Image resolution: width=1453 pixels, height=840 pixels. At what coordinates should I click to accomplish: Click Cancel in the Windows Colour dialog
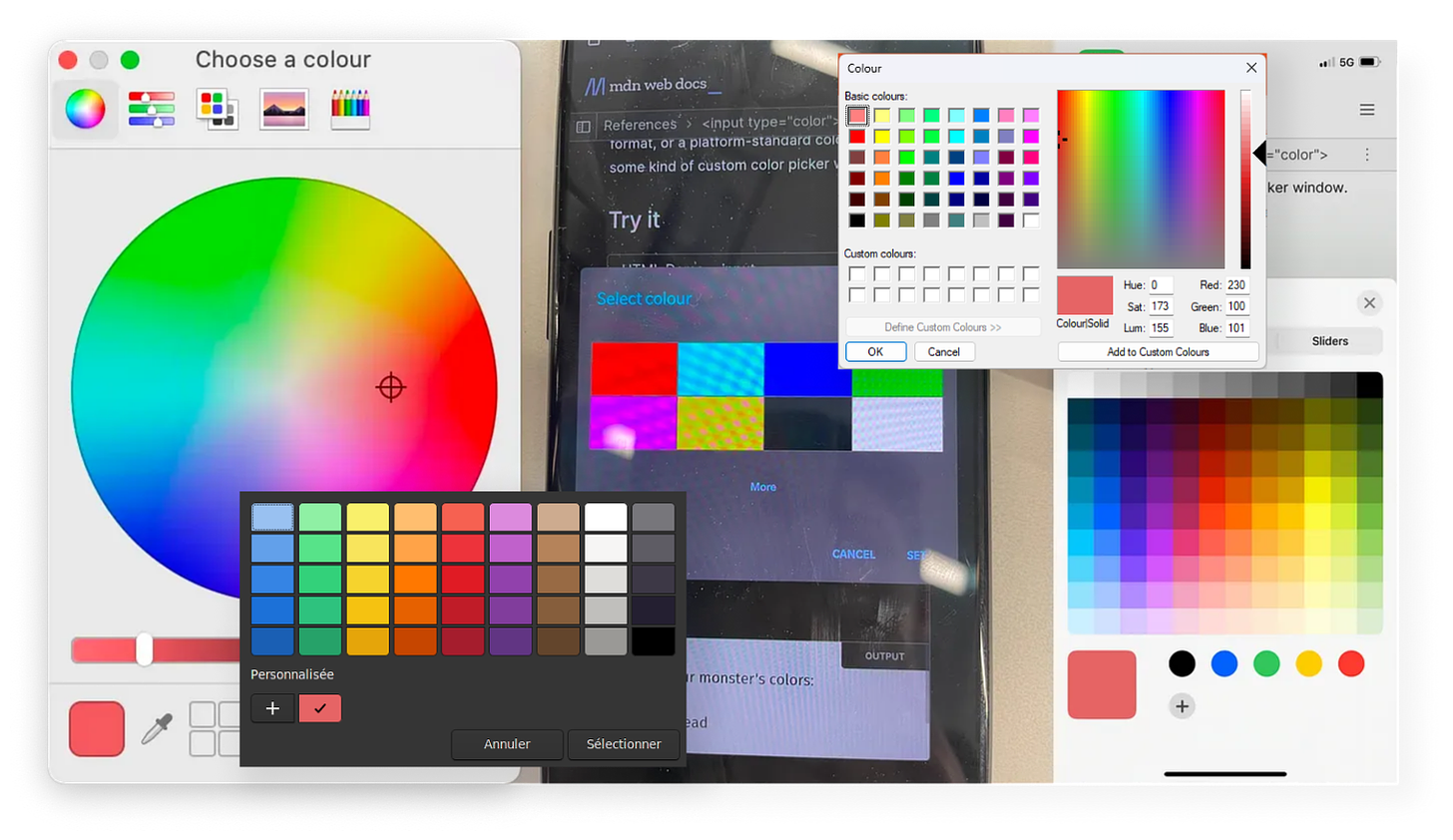(x=944, y=352)
